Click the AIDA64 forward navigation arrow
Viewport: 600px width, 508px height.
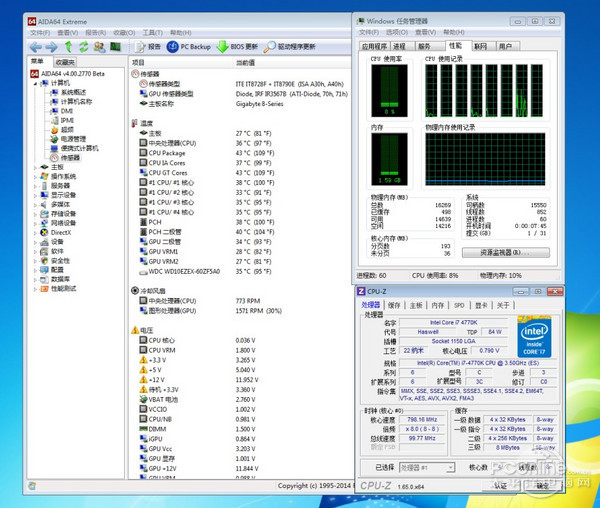tap(52, 46)
